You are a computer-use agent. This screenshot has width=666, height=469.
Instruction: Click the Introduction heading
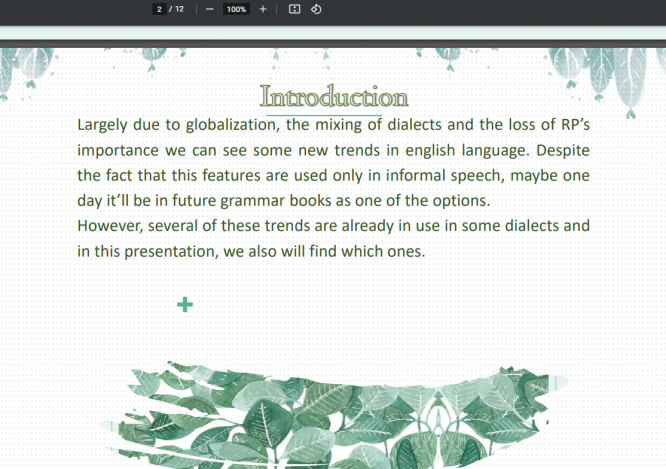click(x=334, y=96)
